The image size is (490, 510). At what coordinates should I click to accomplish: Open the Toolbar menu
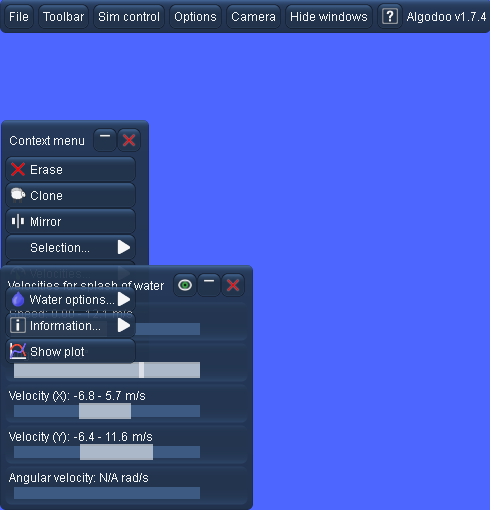(63, 17)
